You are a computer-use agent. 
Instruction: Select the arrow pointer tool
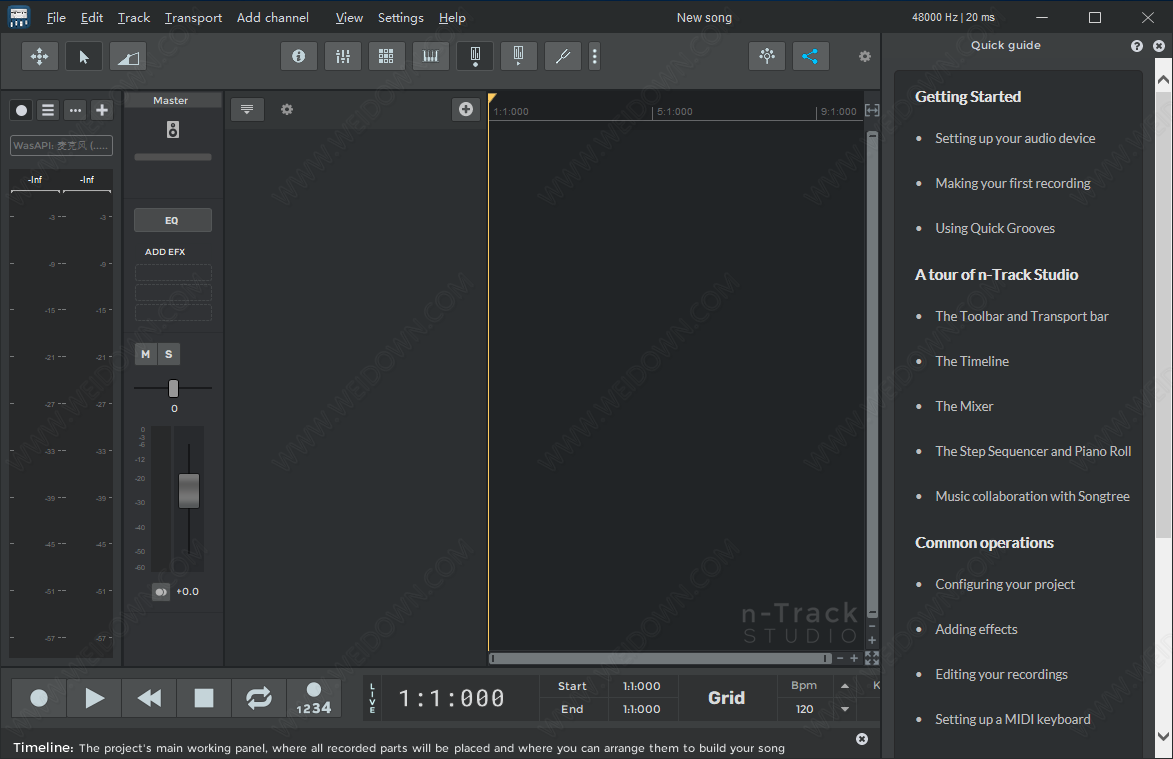[84, 56]
